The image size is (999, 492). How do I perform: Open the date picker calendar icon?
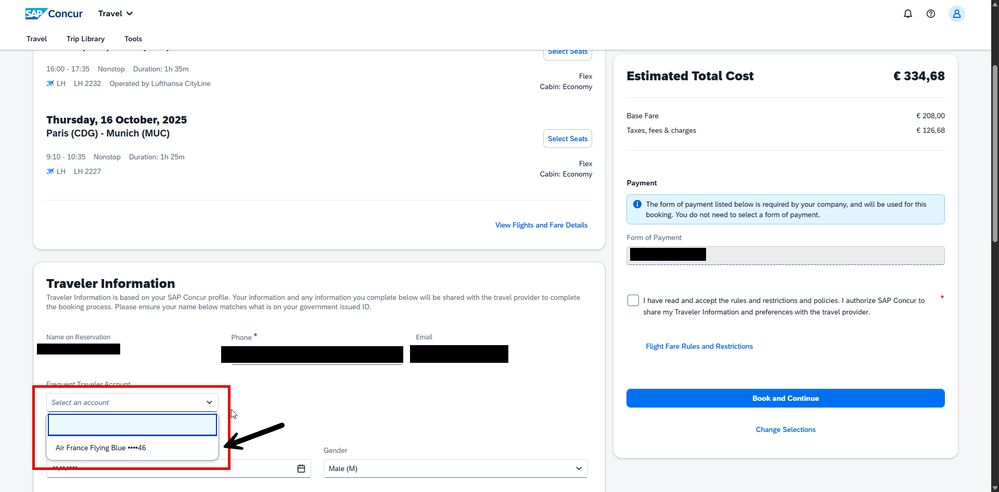(x=301, y=468)
